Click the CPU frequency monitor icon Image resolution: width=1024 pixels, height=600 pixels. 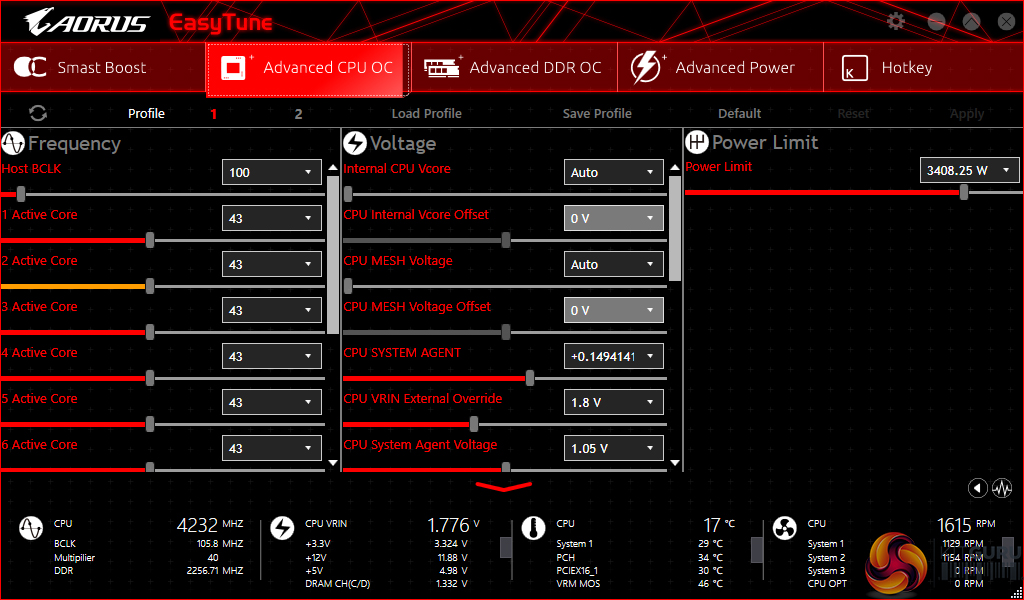[x=31, y=528]
